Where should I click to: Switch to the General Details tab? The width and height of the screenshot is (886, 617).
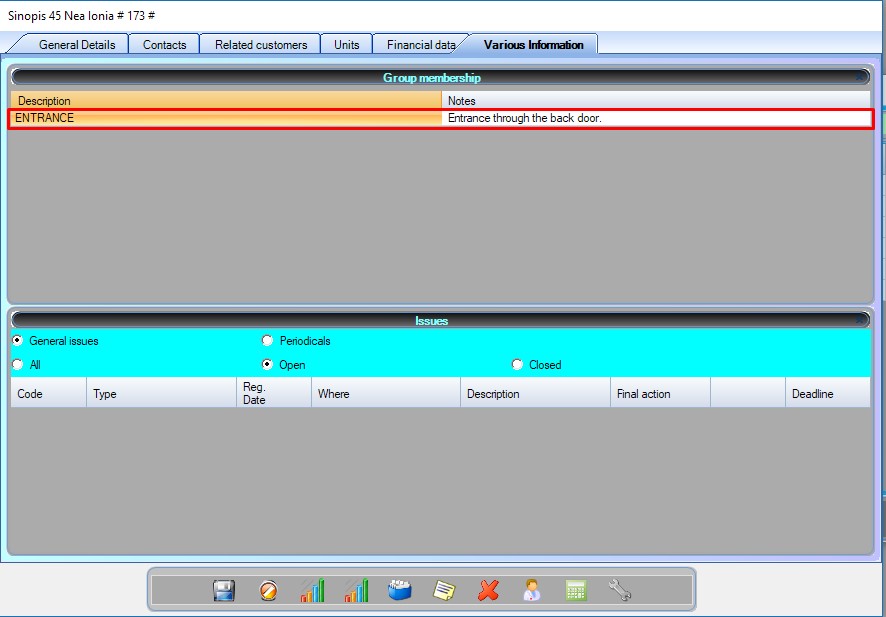tap(77, 45)
